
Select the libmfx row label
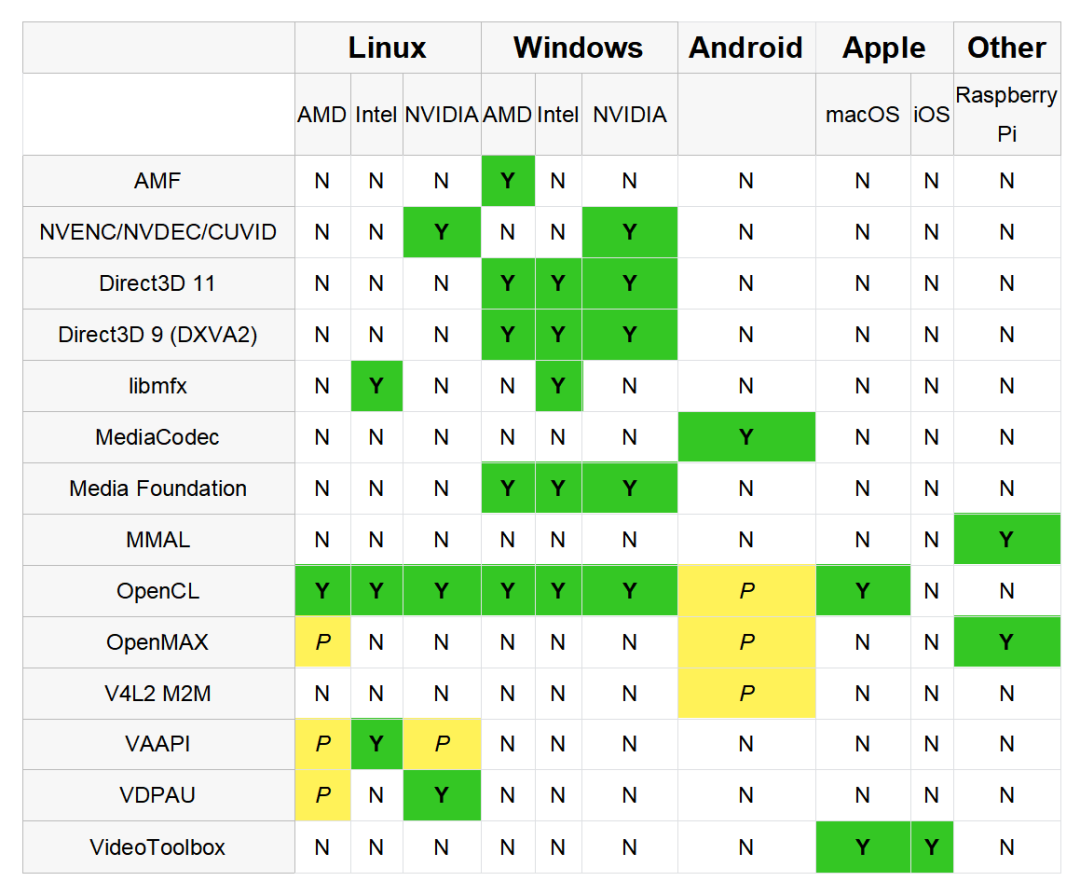click(158, 386)
